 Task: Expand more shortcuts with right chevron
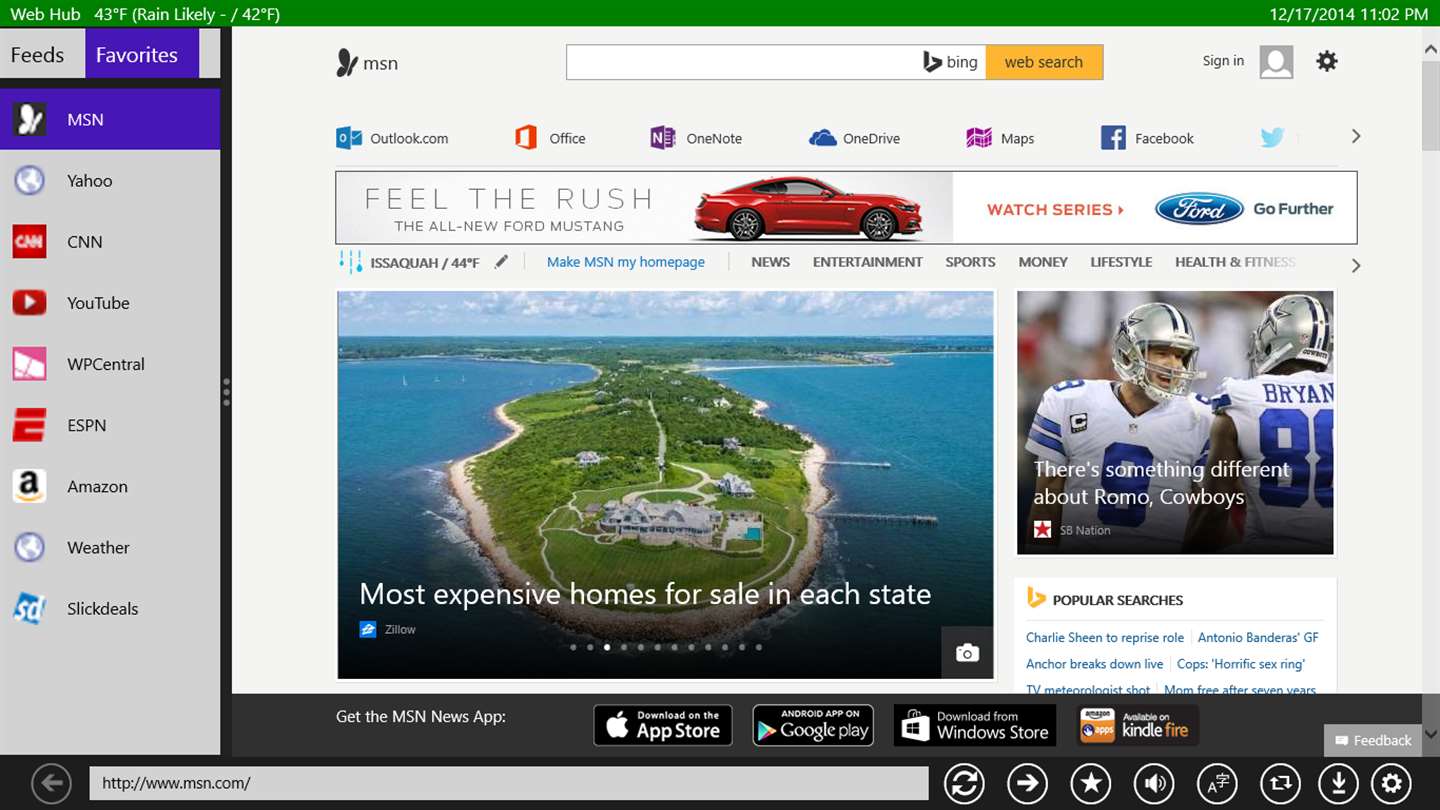(1356, 136)
